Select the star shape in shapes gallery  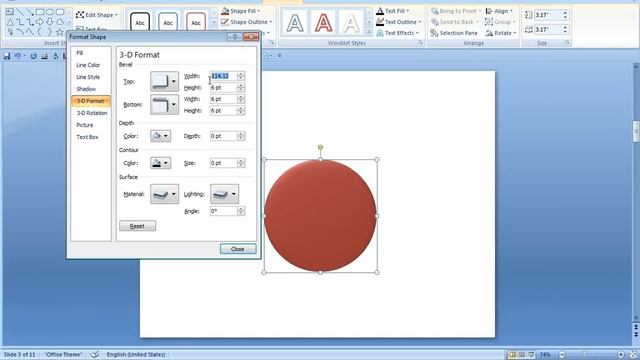point(60,32)
